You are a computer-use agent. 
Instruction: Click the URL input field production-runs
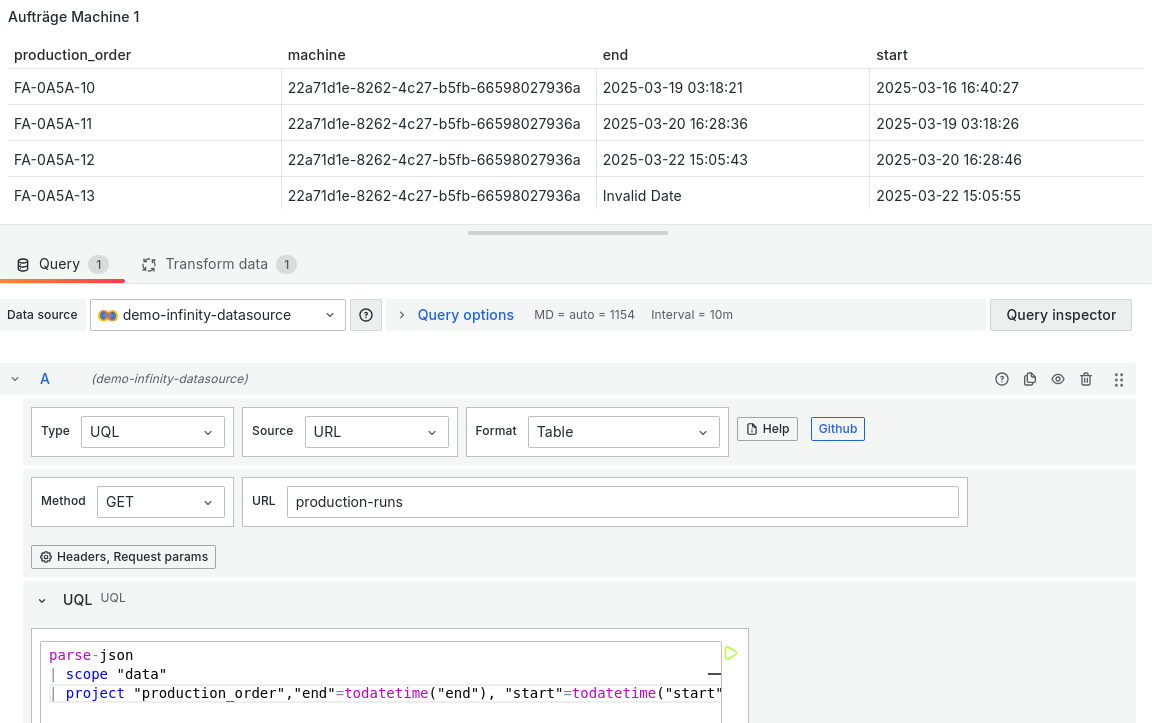(x=622, y=502)
